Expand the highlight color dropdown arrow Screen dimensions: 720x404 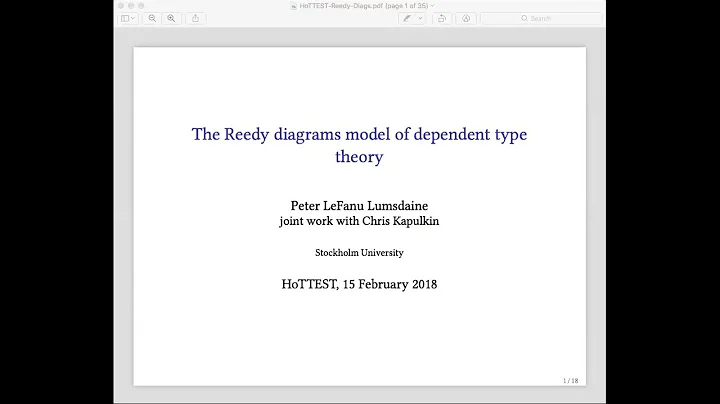[x=420, y=18]
